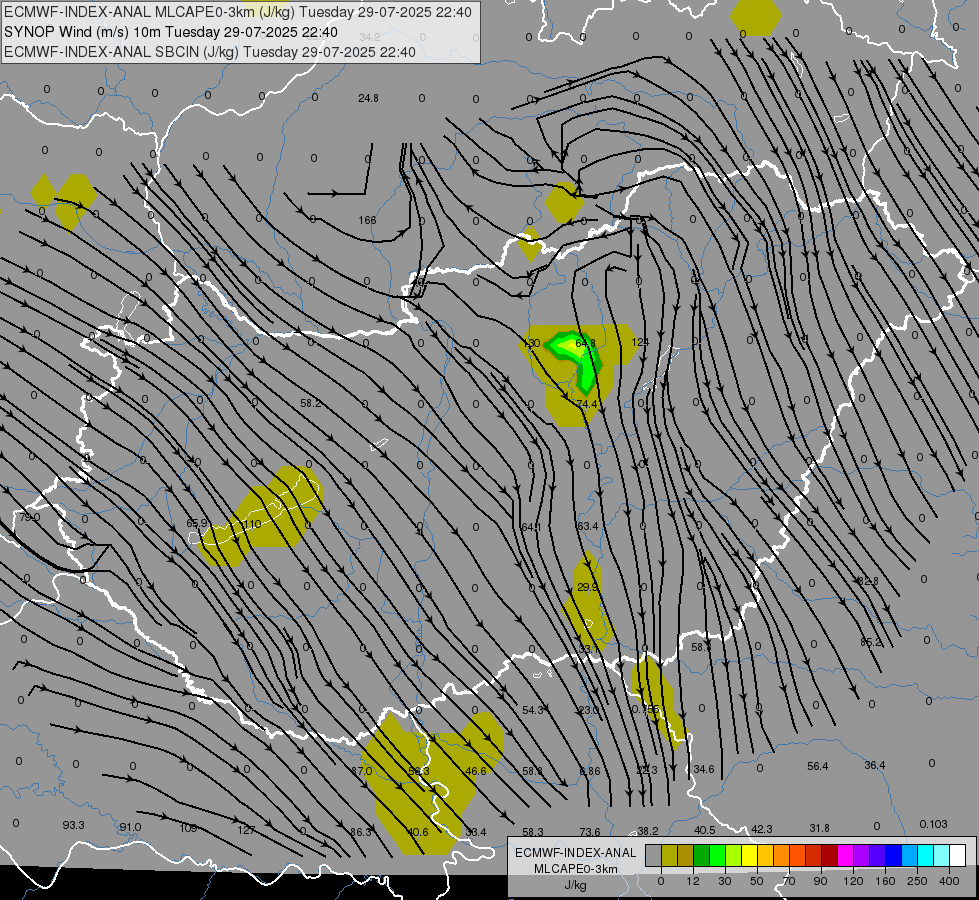Screen dimensions: 979x900
Task: Click the map value 46.6
Action: pyautogui.click(x=476, y=771)
